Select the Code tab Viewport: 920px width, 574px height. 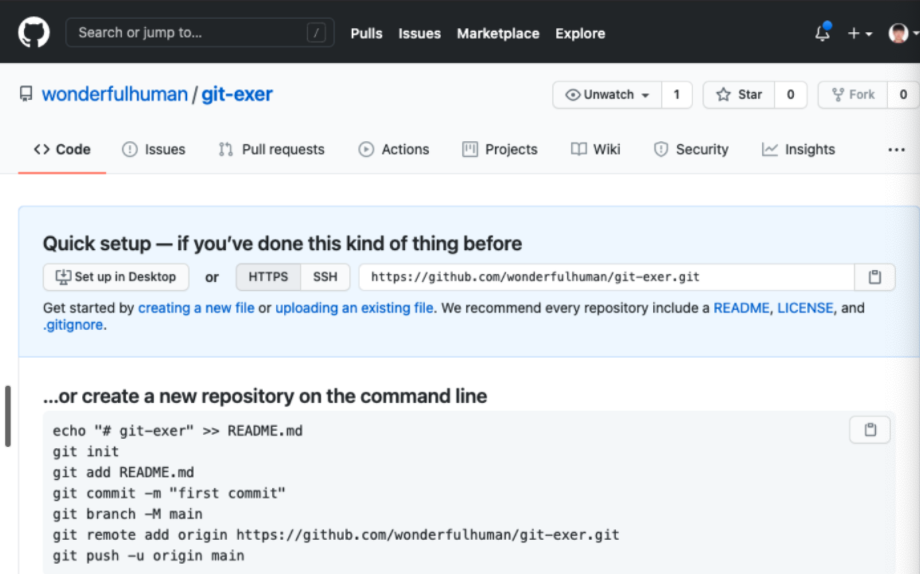62,150
